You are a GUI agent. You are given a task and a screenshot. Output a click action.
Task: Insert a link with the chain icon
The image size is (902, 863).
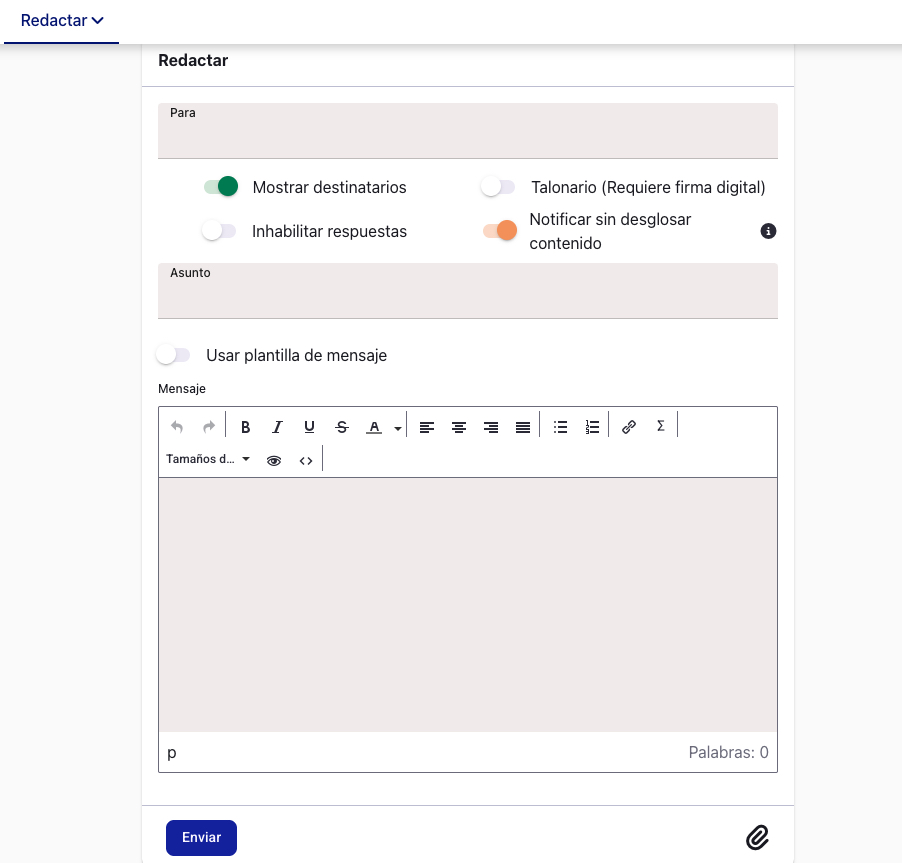[x=629, y=427]
